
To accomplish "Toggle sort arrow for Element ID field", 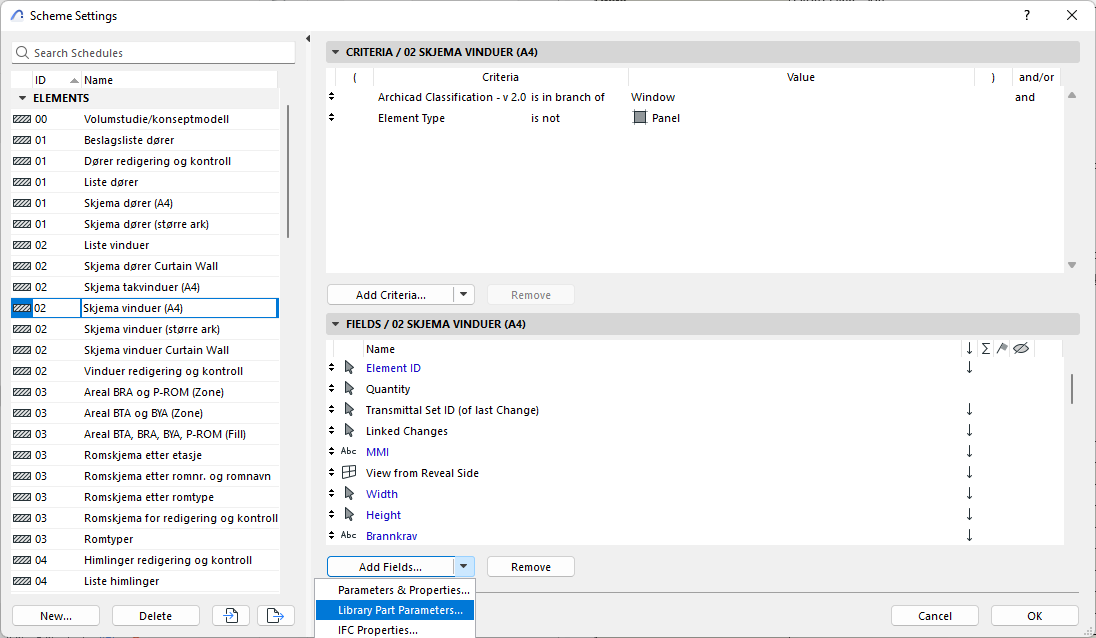I will click(969, 368).
